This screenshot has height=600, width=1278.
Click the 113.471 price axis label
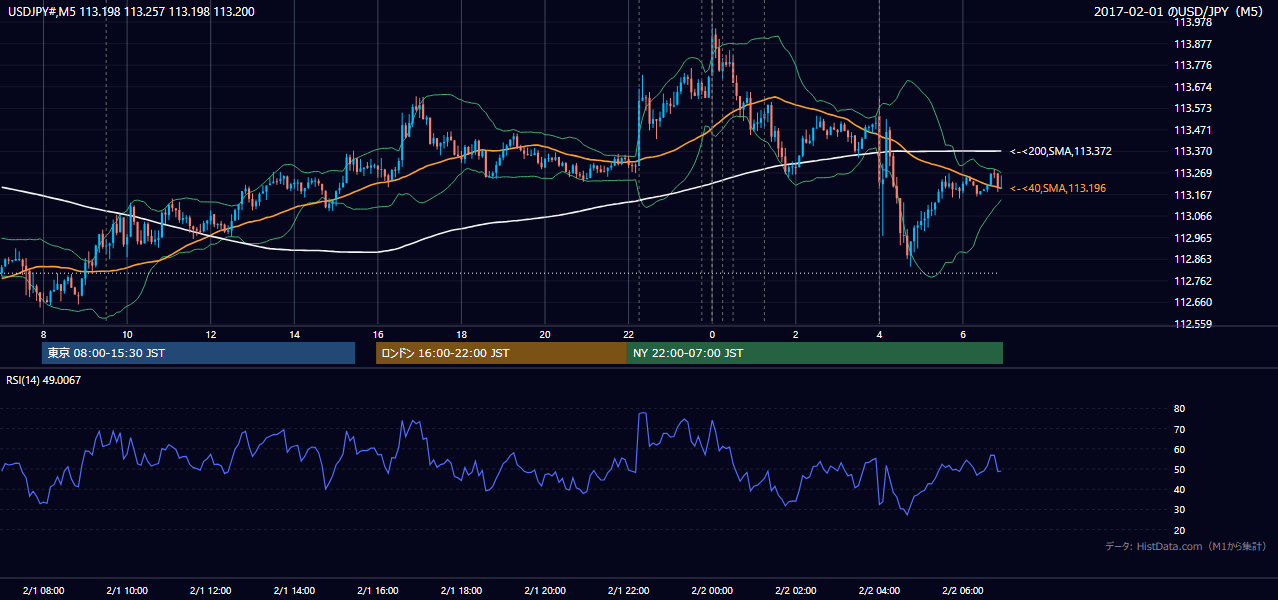click(x=1194, y=130)
